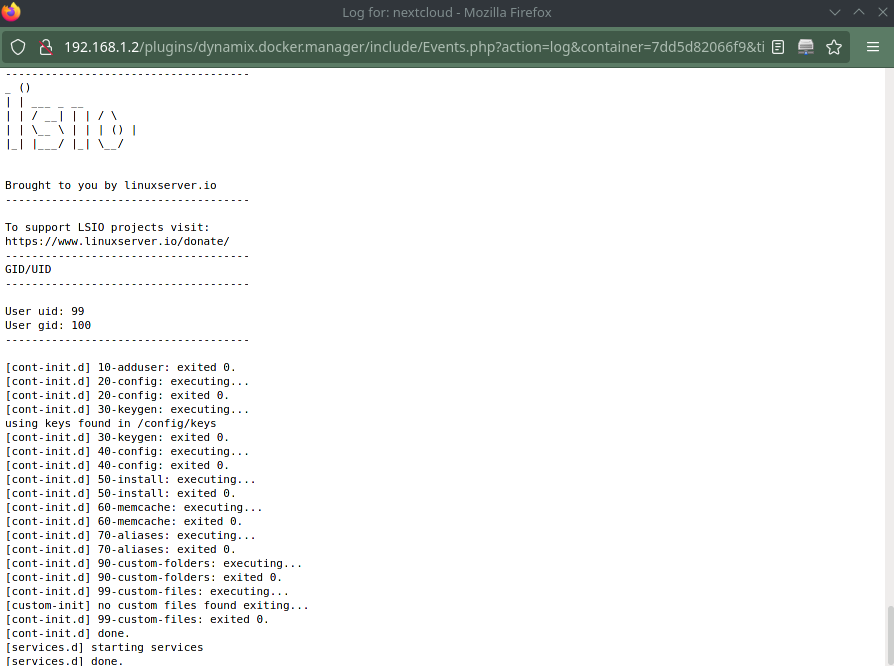Click the URL text https://www.linuxserver.io/donate/

pyautogui.click(x=117, y=241)
